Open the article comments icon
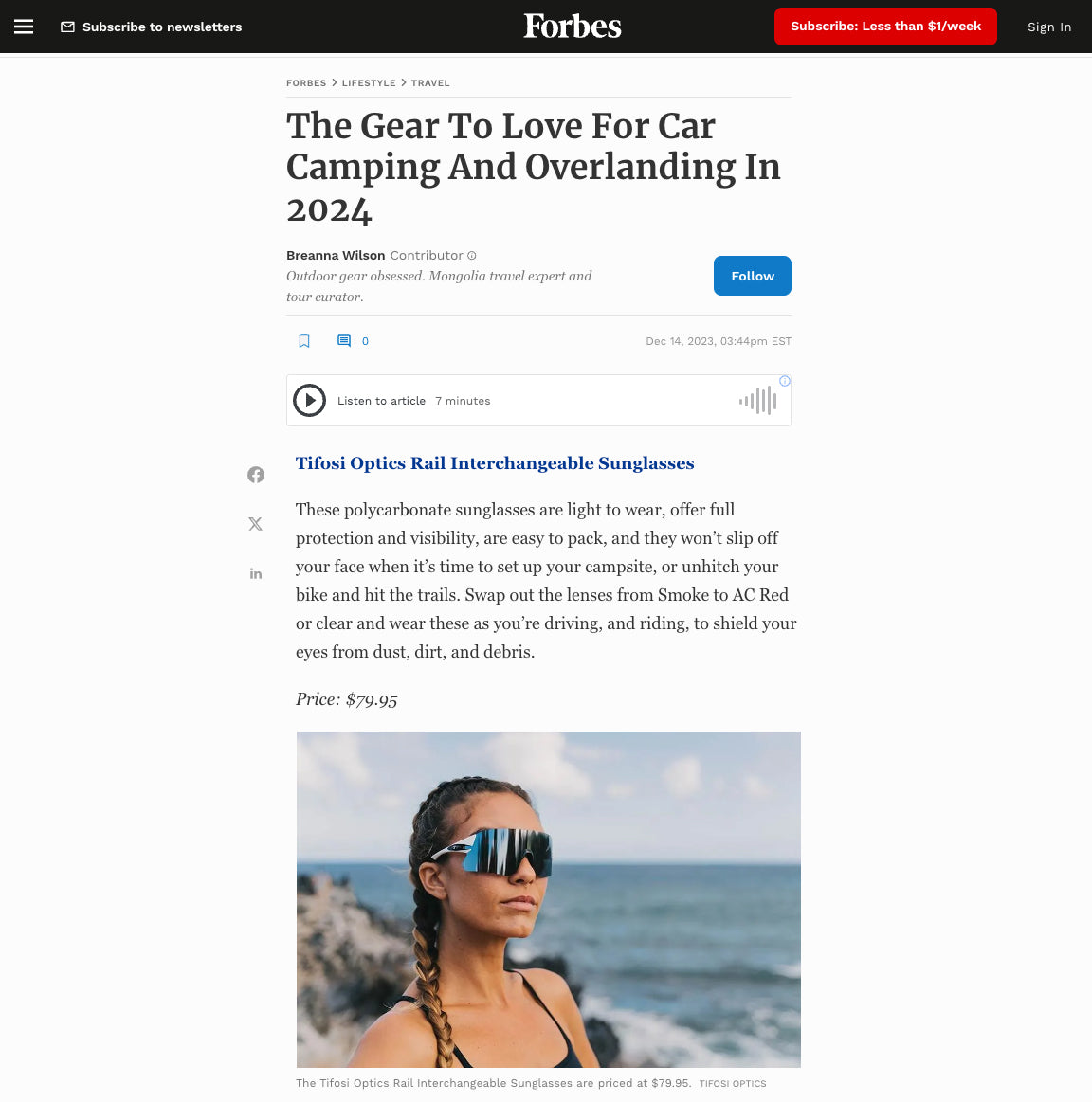1092x1102 pixels. click(x=344, y=341)
